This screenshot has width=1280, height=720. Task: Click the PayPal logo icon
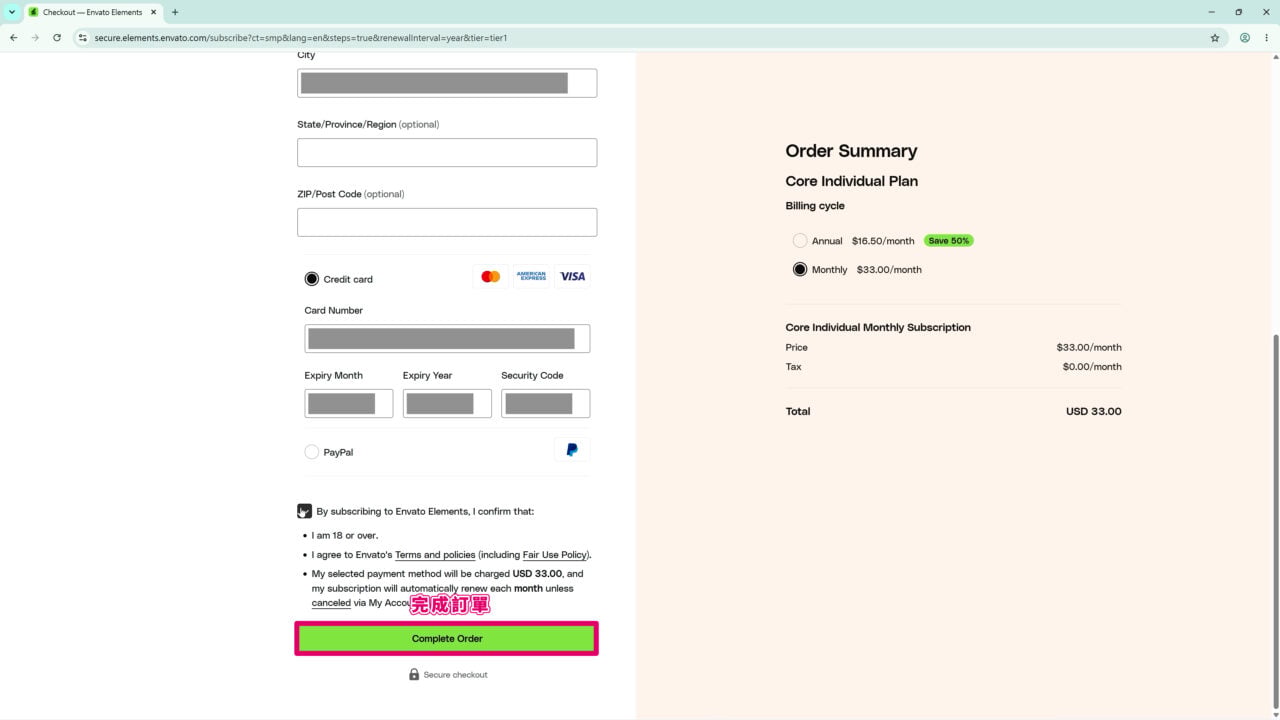[572, 451]
